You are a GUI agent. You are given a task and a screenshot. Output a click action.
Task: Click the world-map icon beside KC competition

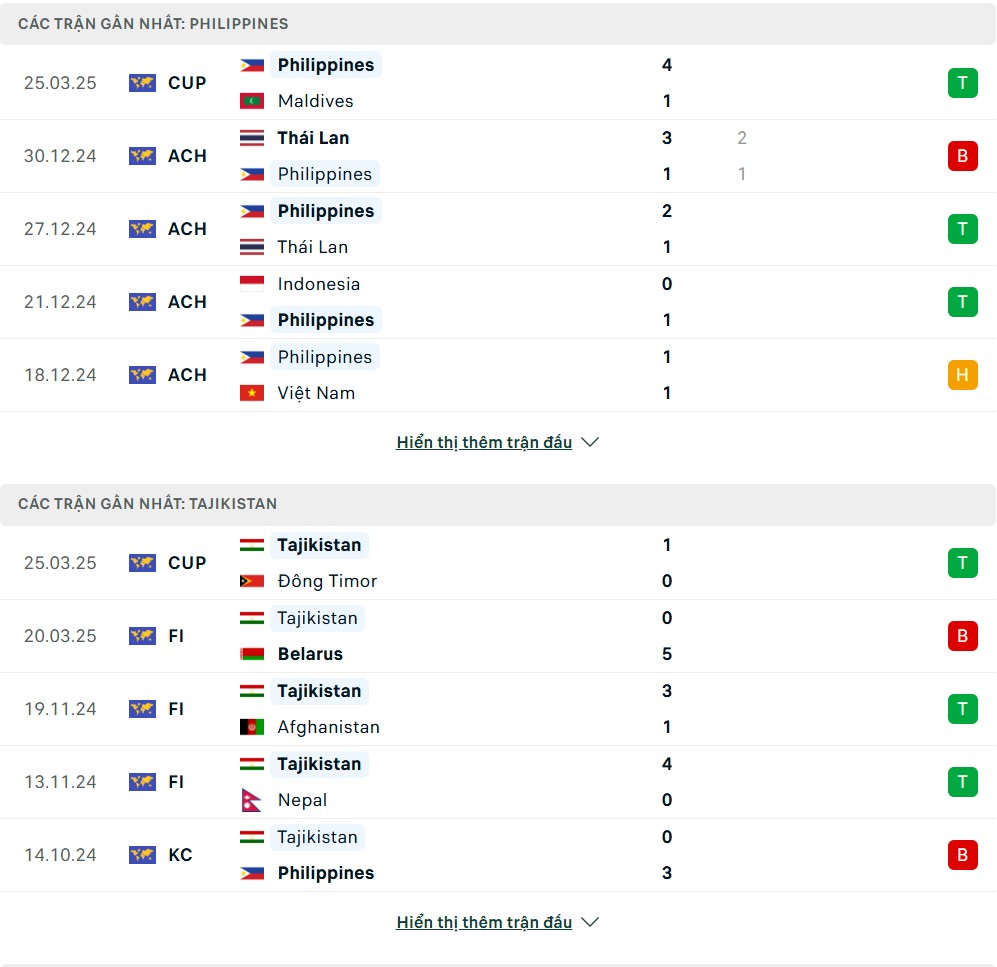tap(142, 854)
